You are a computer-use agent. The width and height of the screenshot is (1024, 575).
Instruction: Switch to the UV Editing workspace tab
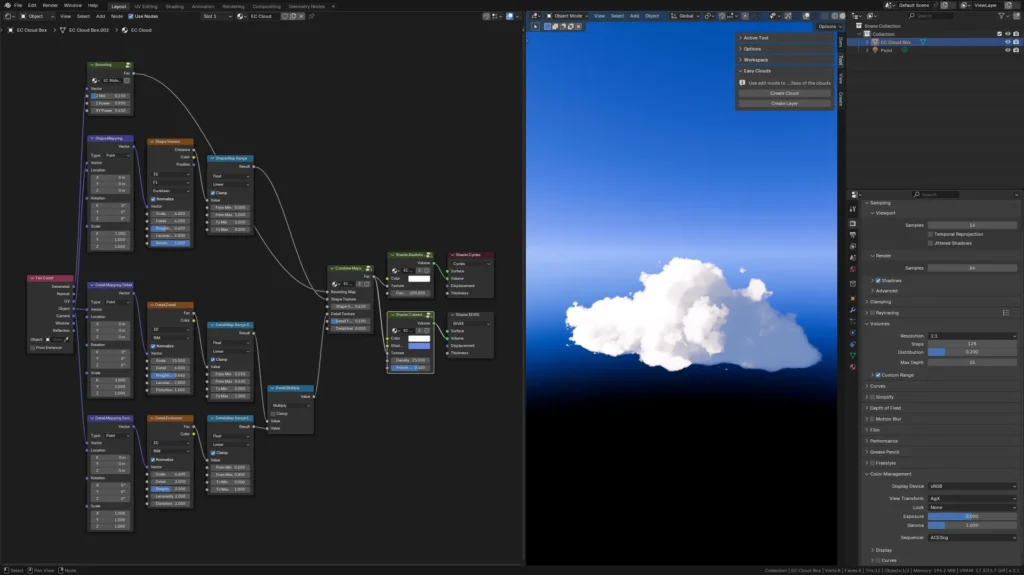tap(146, 6)
